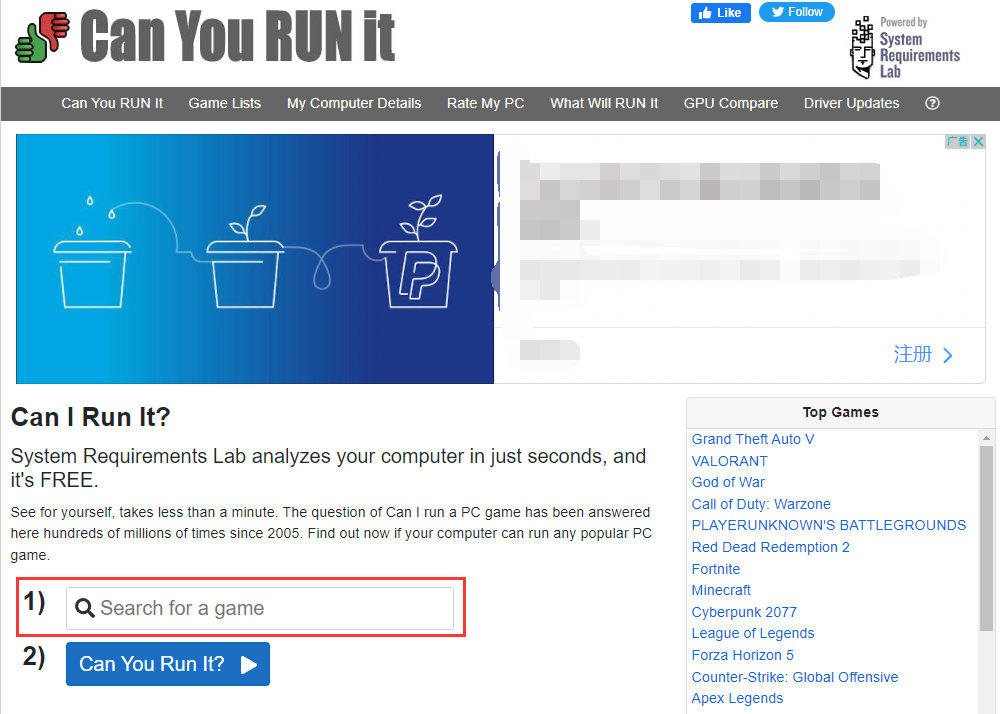Open Red Dead Redemption 2 link
This screenshot has height=714, width=1000.
pos(770,547)
